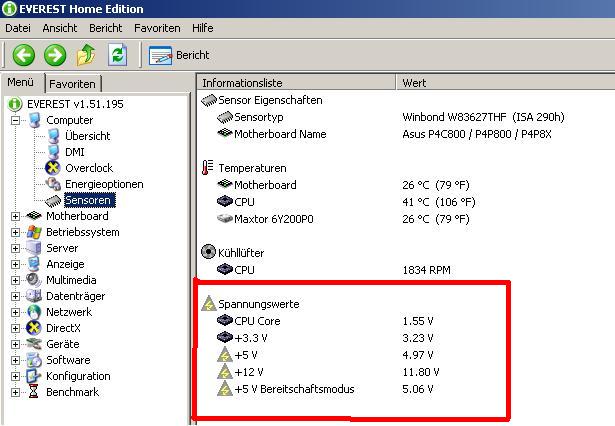Expand the DirectX tree node
This screenshot has width=615, height=426.
coord(15,328)
